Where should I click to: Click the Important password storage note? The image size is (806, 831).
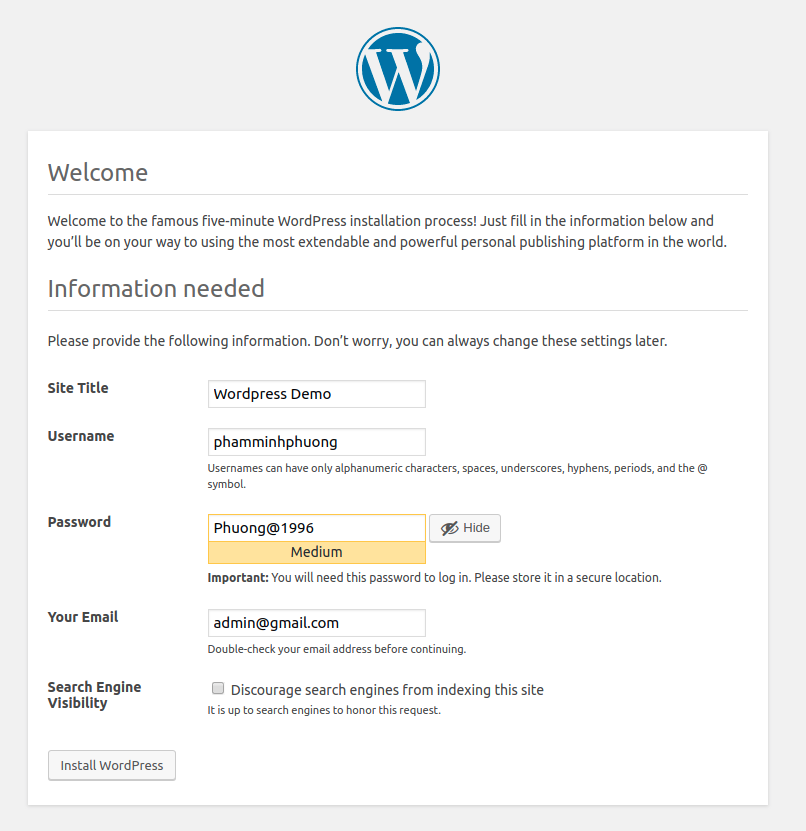434,578
